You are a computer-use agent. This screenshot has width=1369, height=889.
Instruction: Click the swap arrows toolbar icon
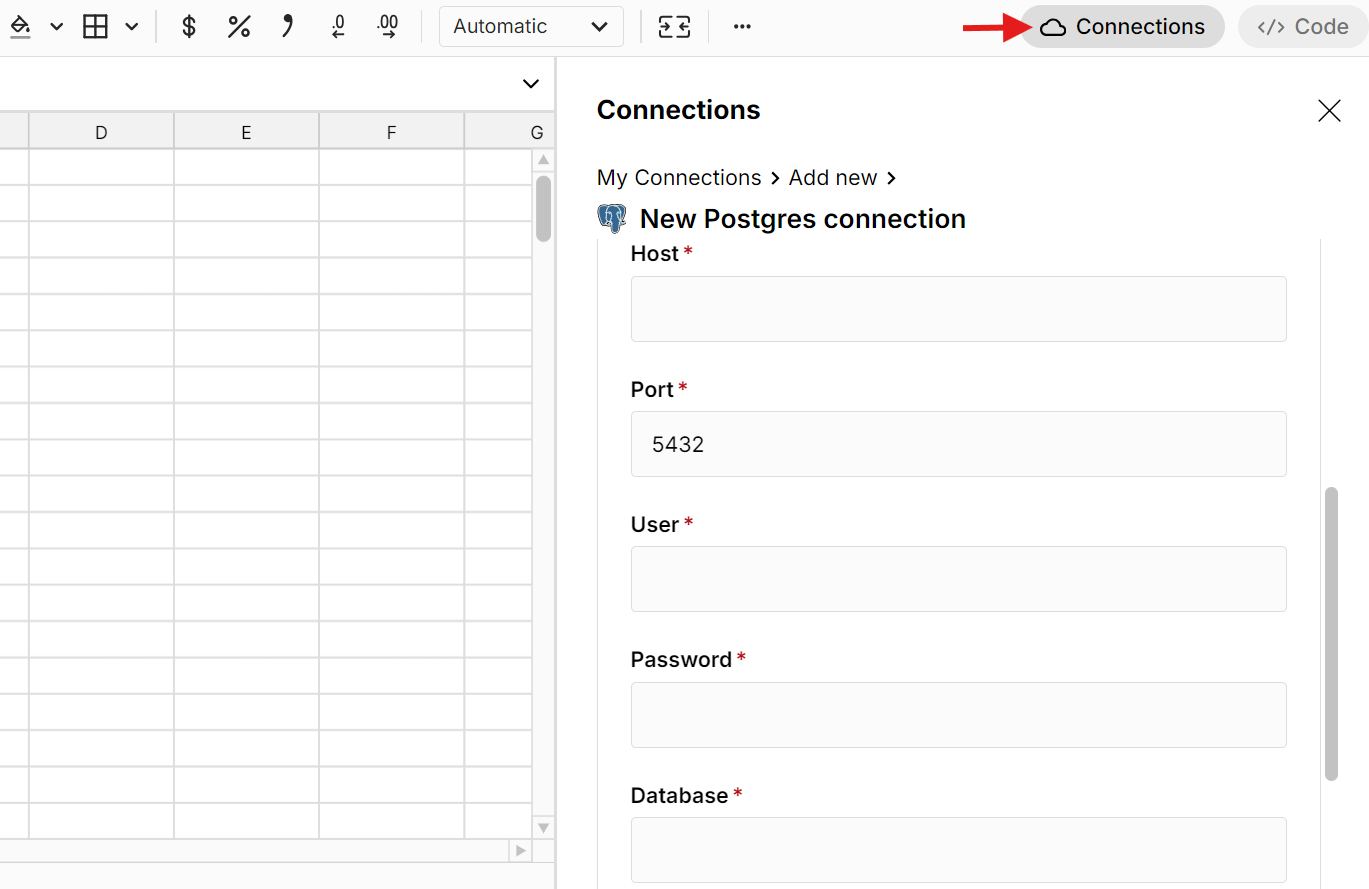click(675, 27)
